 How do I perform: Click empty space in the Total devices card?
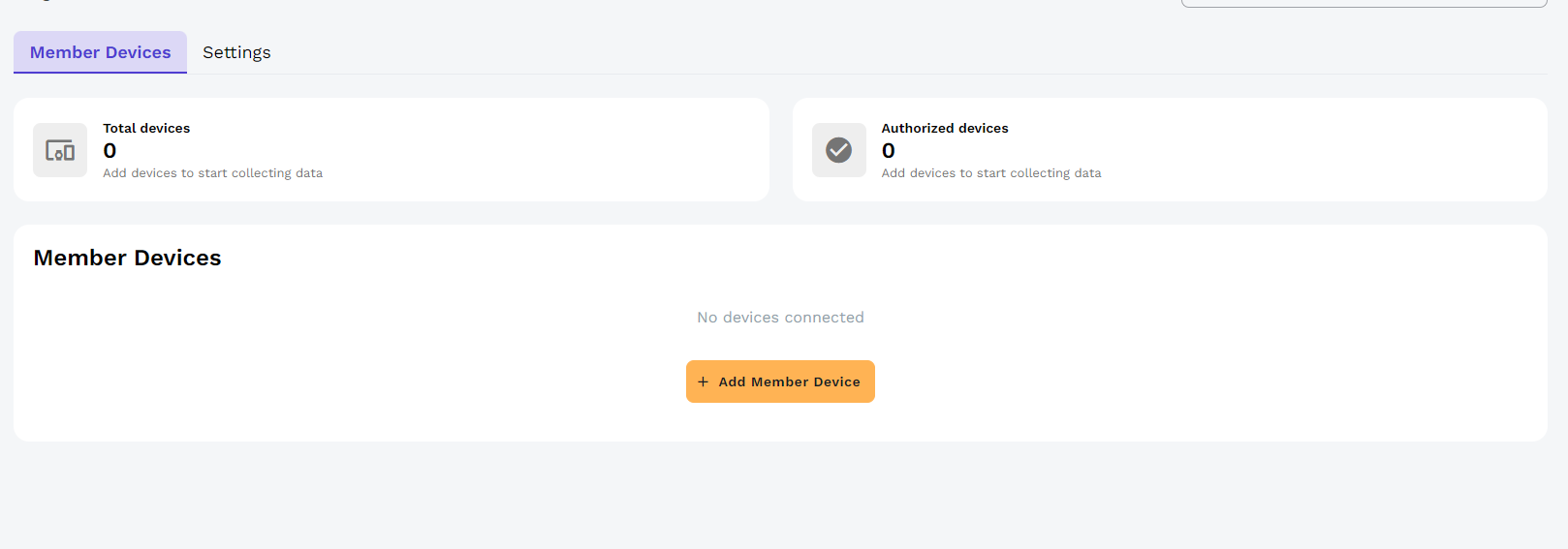[x=543, y=150]
